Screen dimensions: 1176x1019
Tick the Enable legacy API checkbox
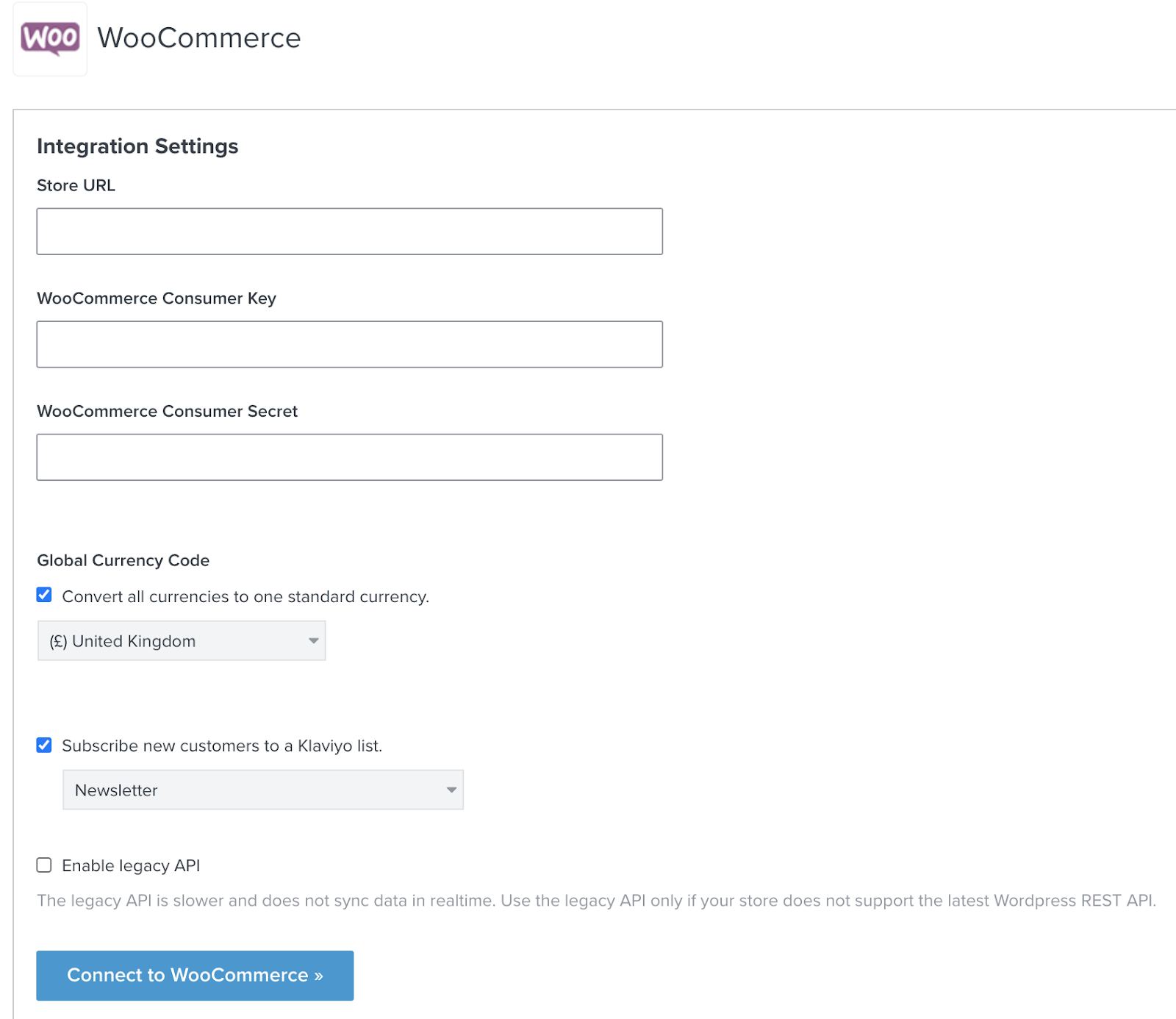point(44,865)
